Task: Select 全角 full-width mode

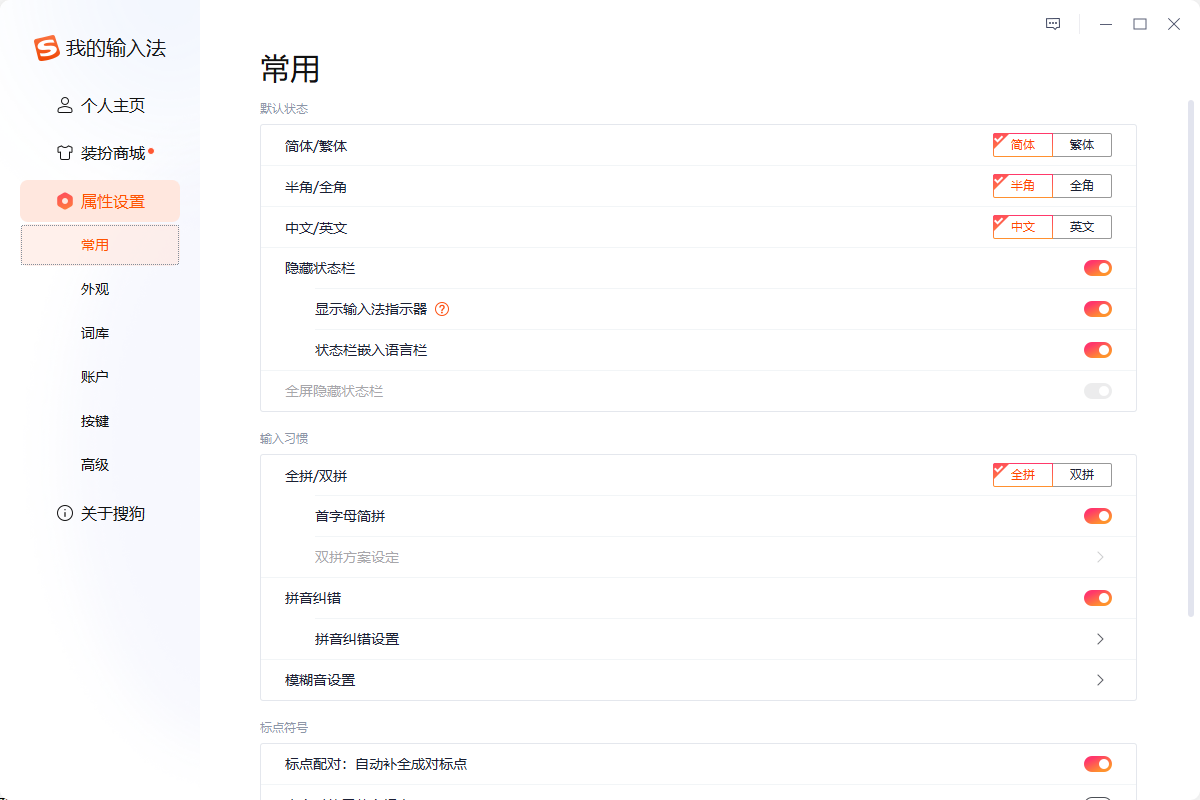Action: [1082, 186]
